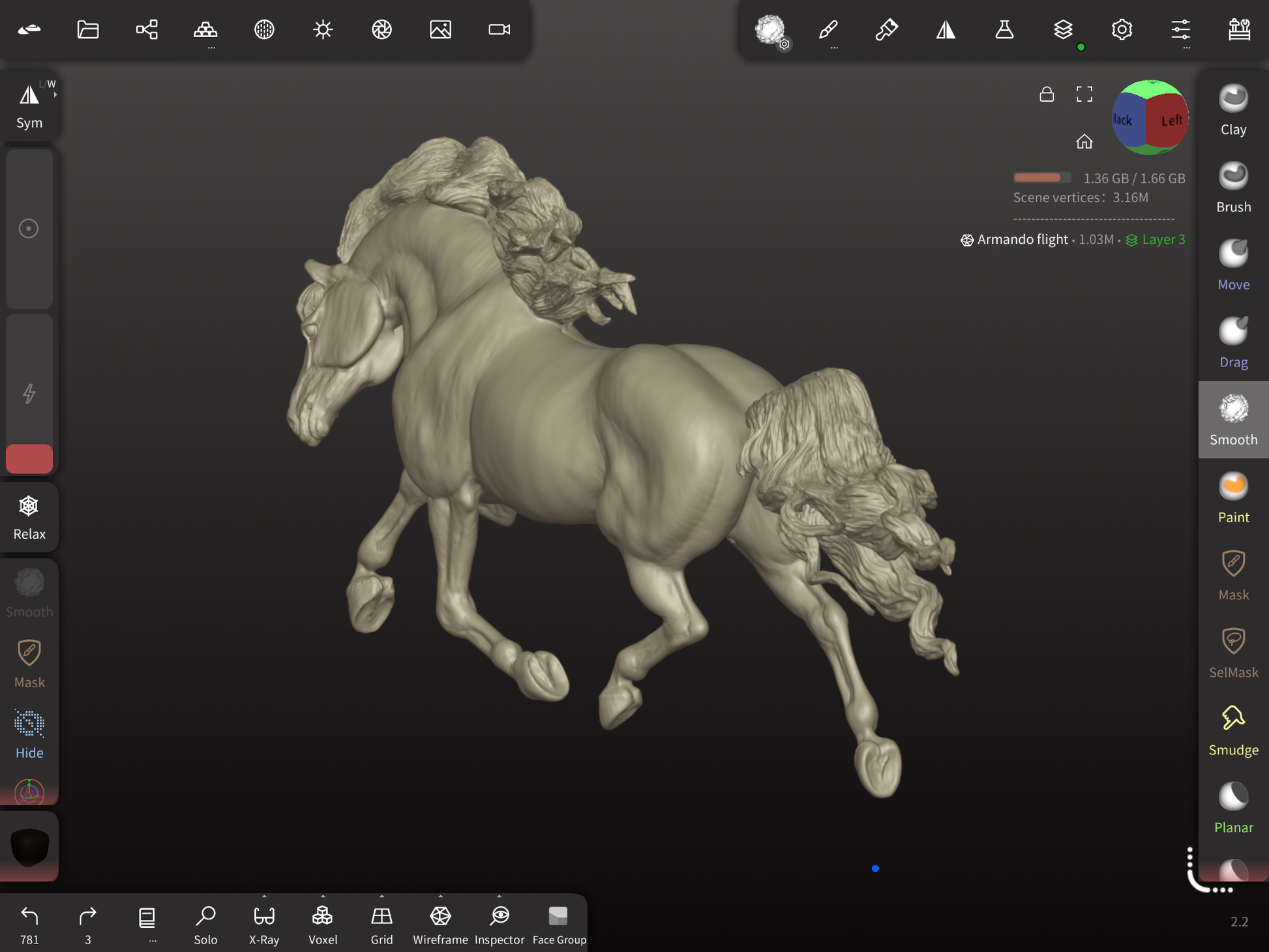The height and width of the screenshot is (952, 1269).
Task: Tap the red color swatch
Action: click(29, 458)
